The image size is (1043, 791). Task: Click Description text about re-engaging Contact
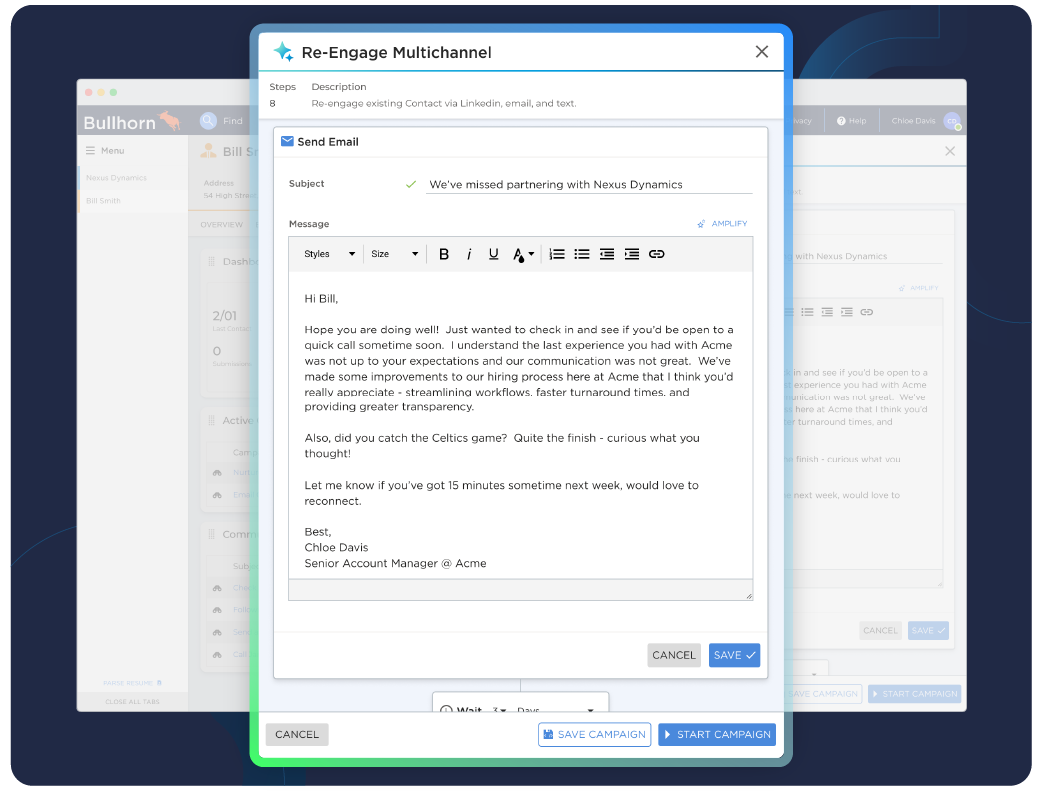[x=444, y=104]
